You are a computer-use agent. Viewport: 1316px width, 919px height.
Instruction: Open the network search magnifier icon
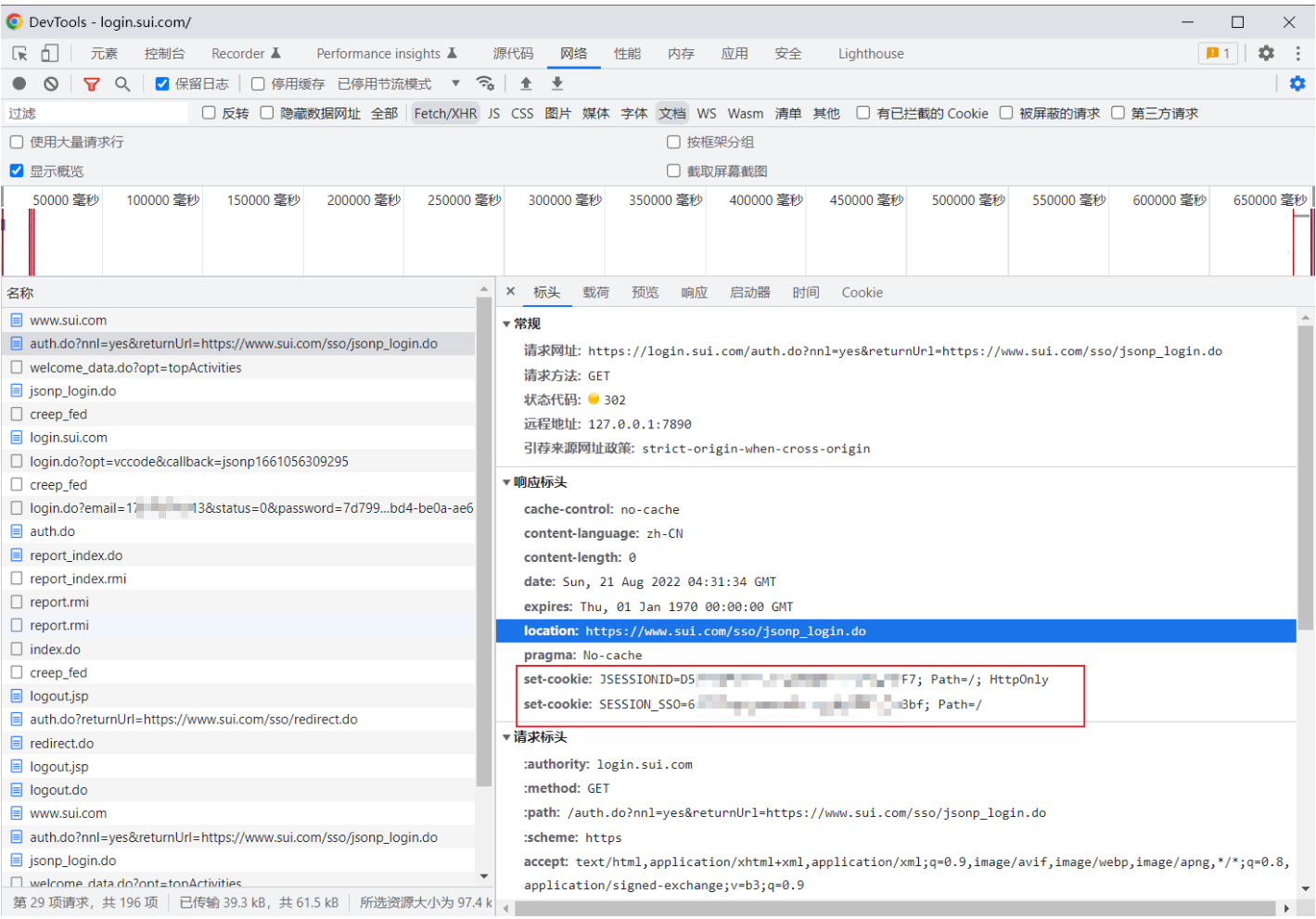[x=122, y=84]
